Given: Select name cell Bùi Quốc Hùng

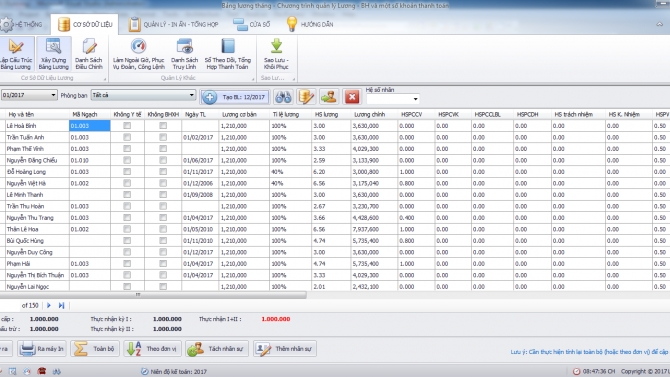Looking at the screenshot, I should [37, 241].
